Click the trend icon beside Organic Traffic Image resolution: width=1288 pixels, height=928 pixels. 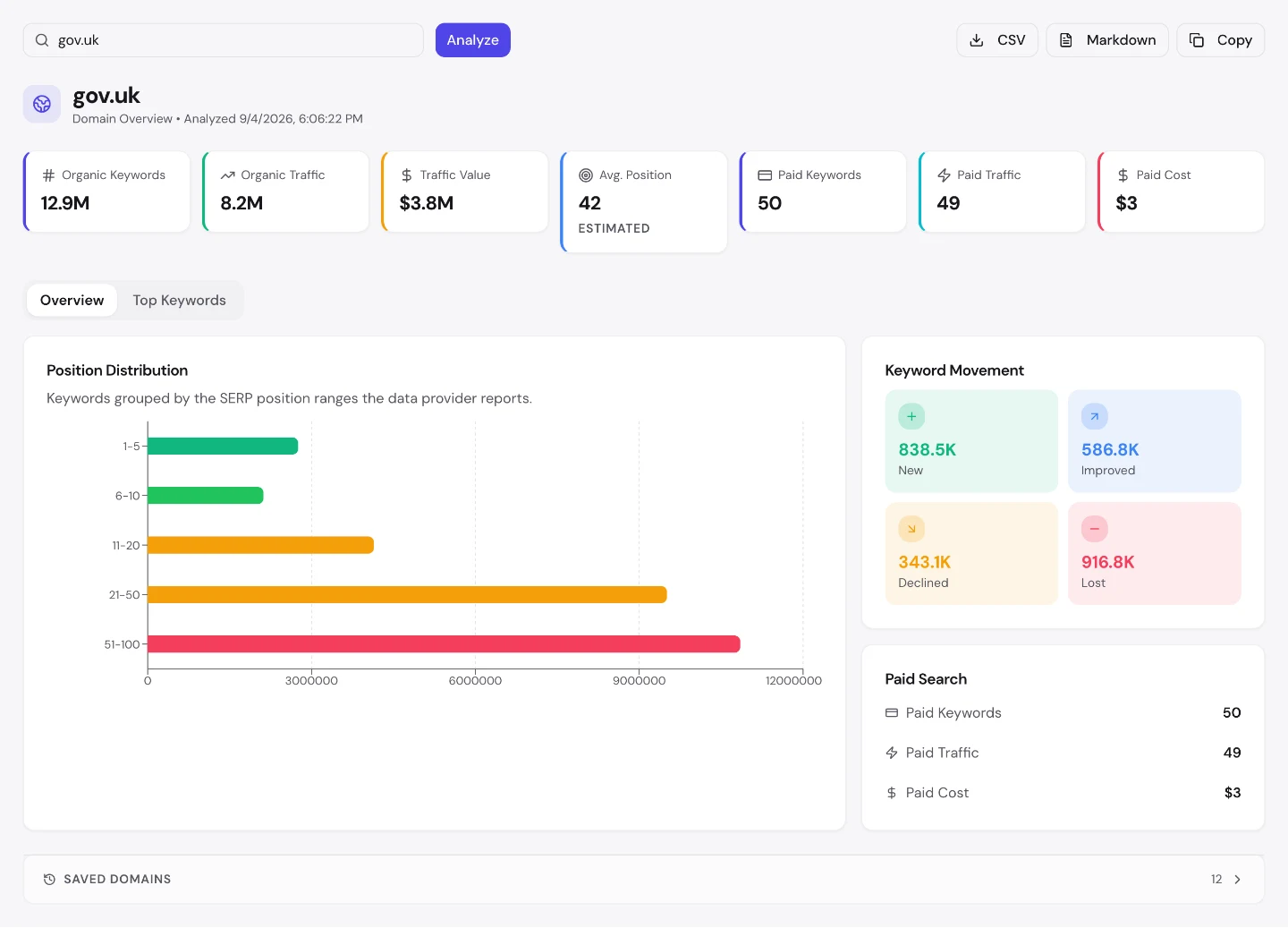tap(228, 175)
